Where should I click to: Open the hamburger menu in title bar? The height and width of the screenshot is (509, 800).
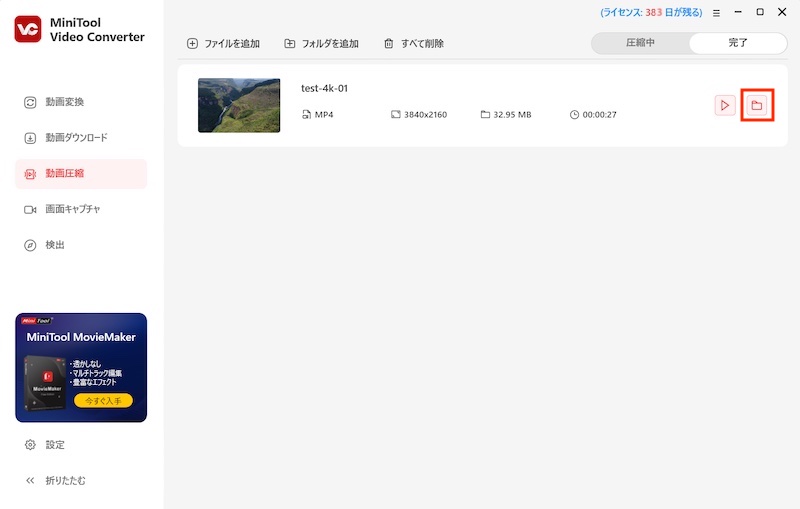(716, 13)
